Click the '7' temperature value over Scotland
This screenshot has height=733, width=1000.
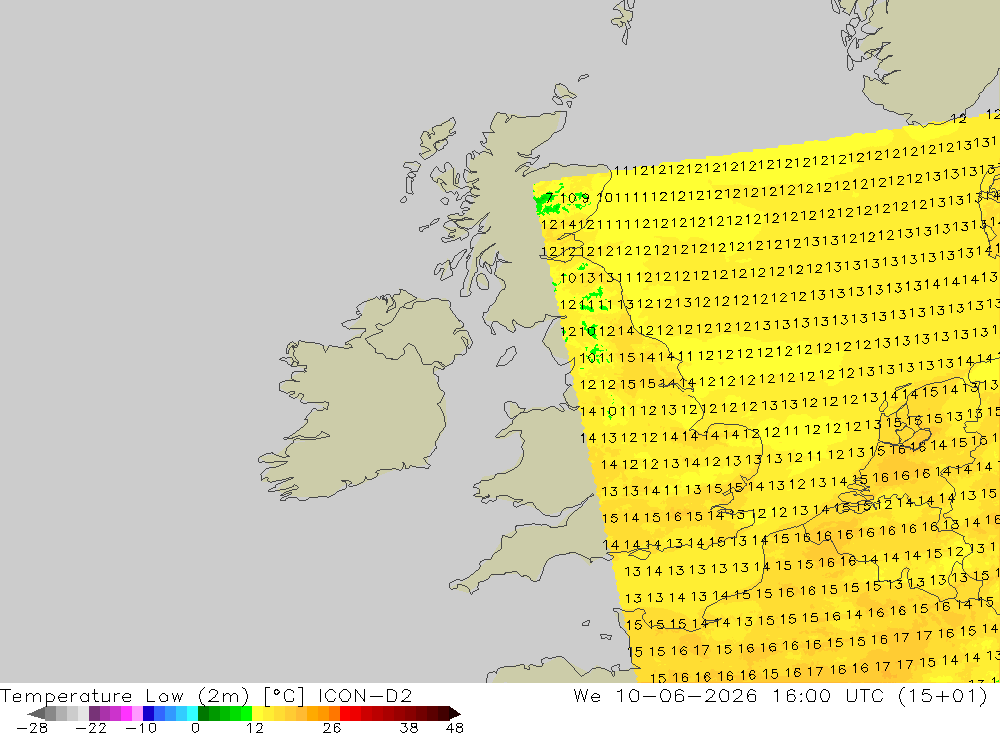(549, 197)
